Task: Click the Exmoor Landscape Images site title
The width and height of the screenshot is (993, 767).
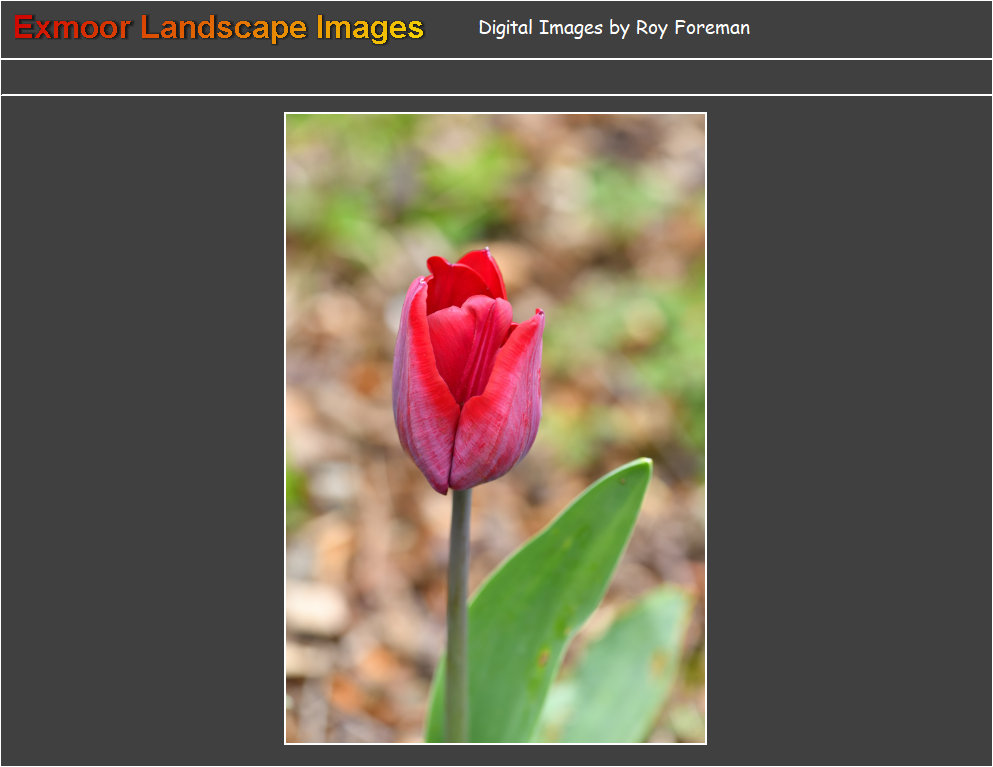Action: click(x=216, y=27)
